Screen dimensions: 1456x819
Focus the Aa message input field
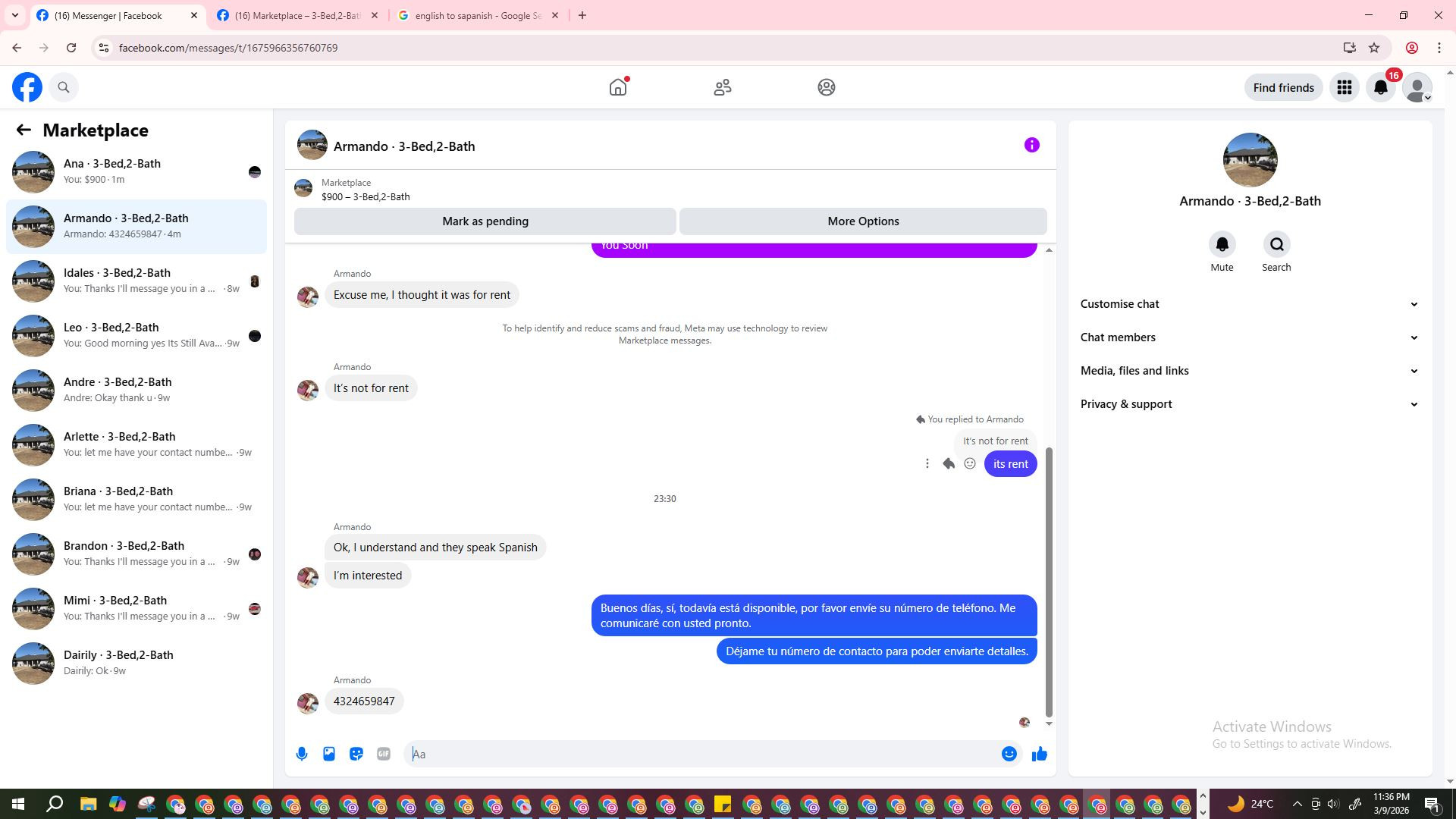(701, 754)
